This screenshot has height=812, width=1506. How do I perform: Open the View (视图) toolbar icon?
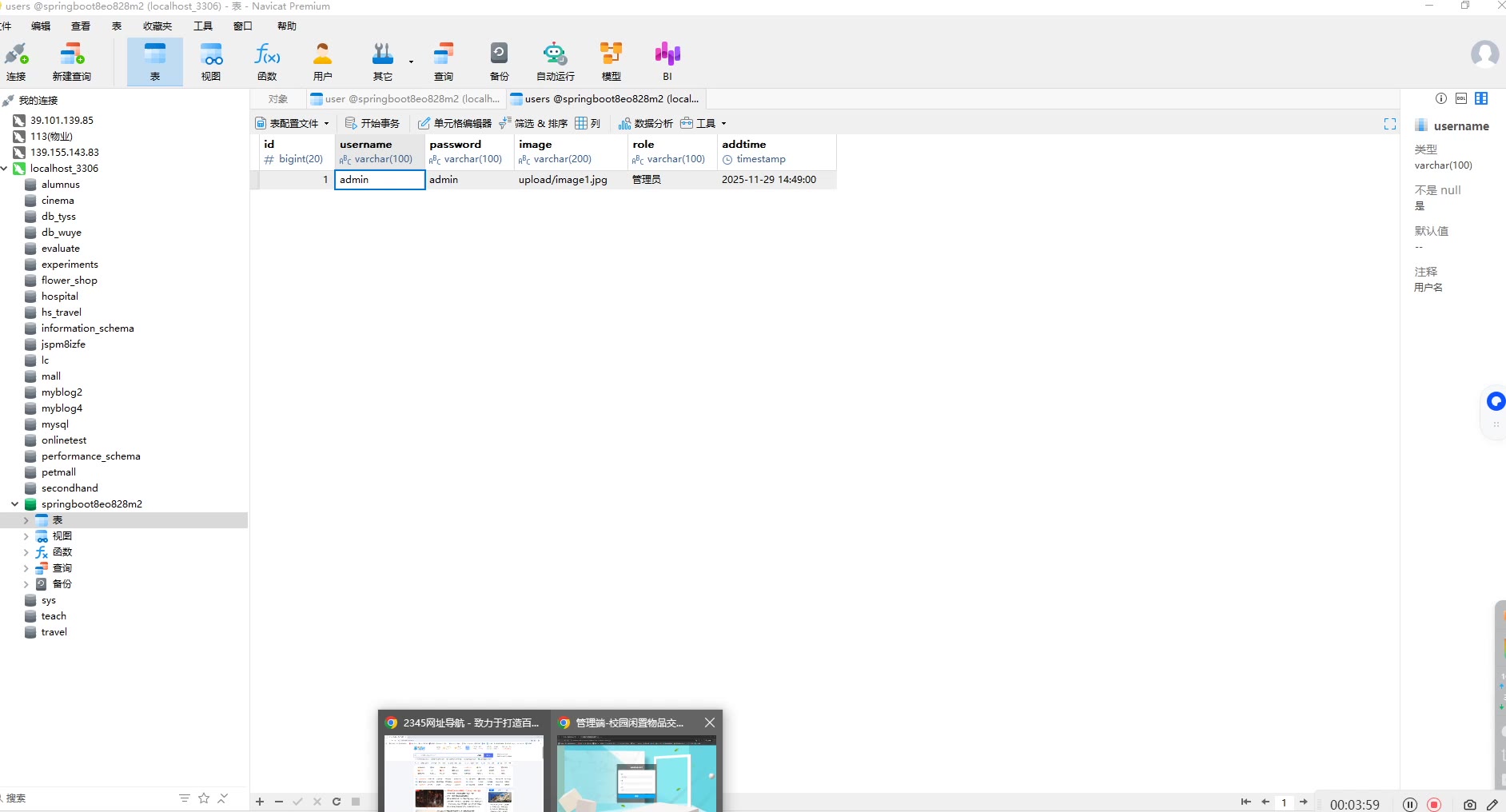pos(211,62)
